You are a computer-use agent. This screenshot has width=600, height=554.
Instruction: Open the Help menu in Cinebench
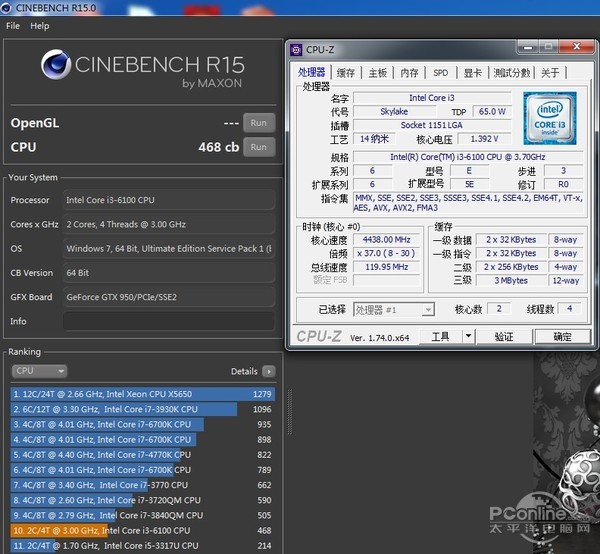coord(40,26)
